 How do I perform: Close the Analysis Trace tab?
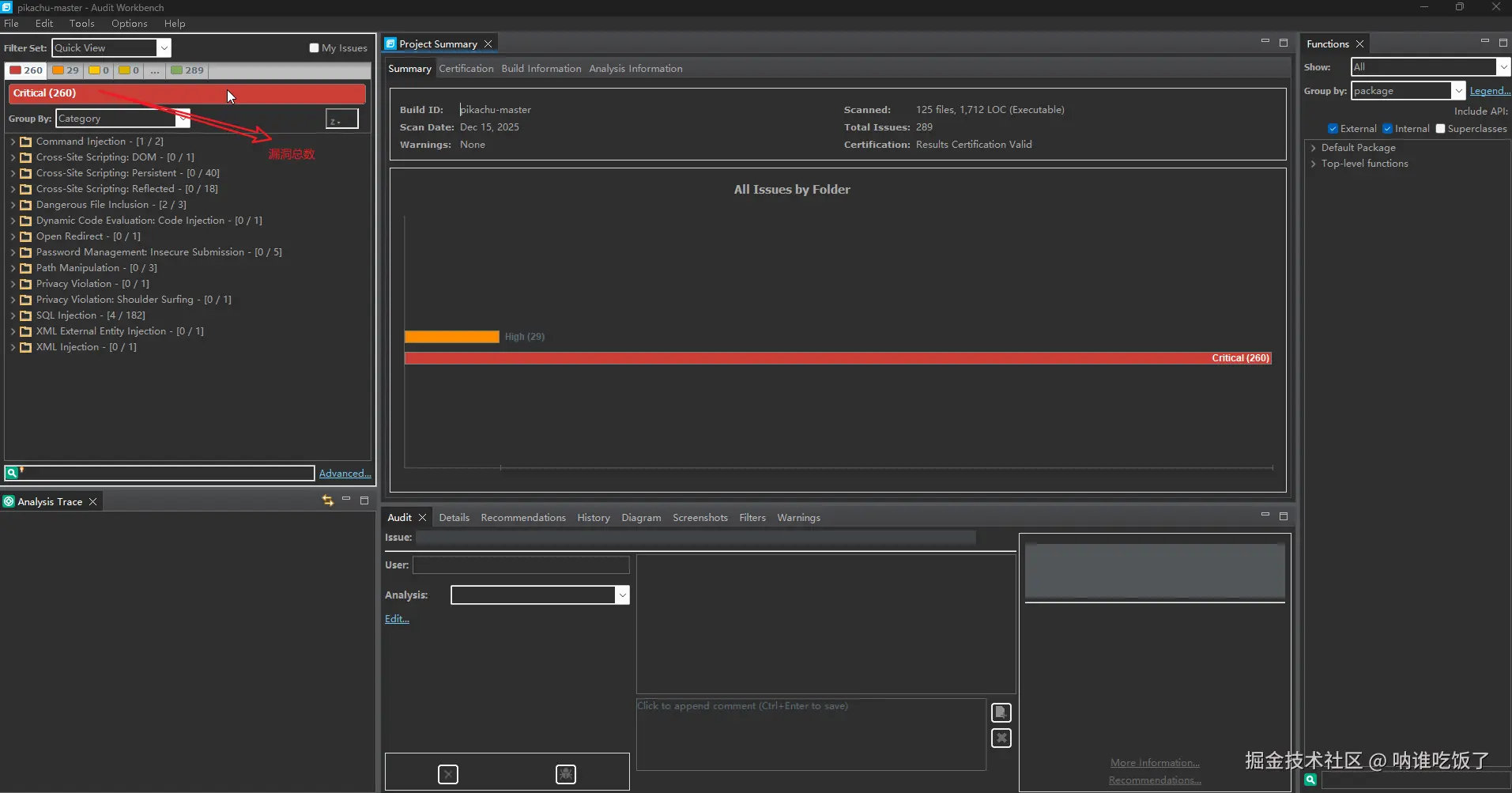pyautogui.click(x=92, y=501)
